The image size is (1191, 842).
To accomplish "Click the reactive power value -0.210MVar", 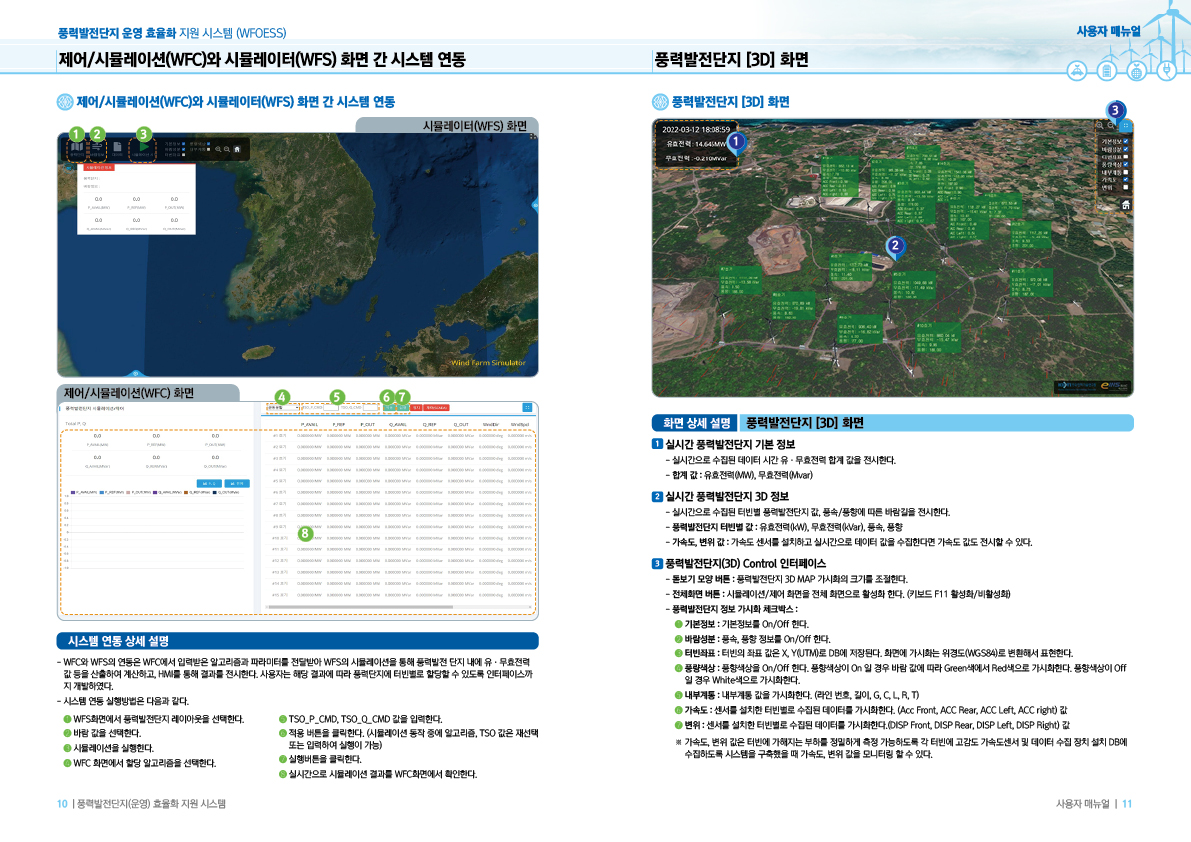I will [x=709, y=159].
